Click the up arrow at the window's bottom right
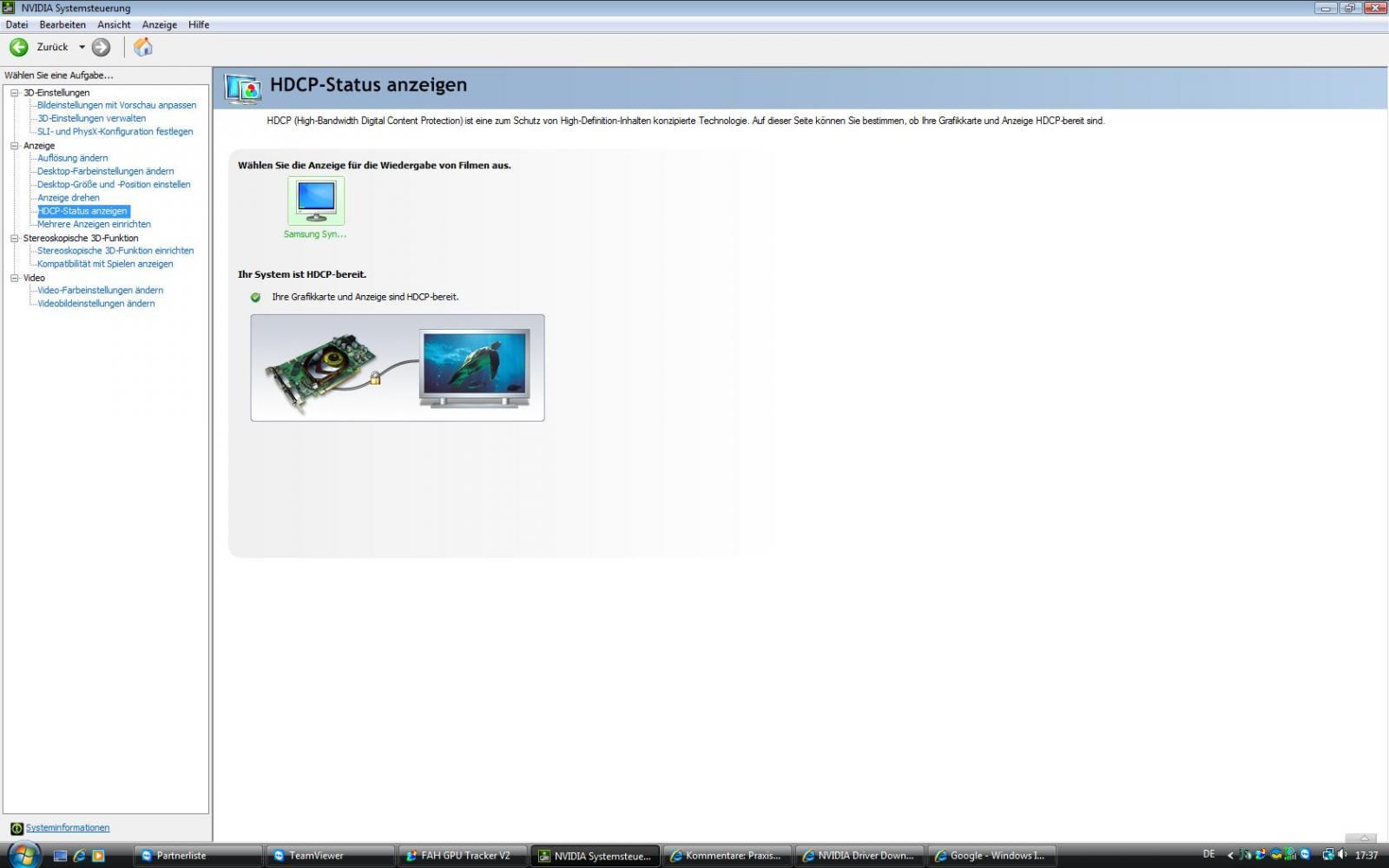The height and width of the screenshot is (868, 1389). pos(1364,838)
